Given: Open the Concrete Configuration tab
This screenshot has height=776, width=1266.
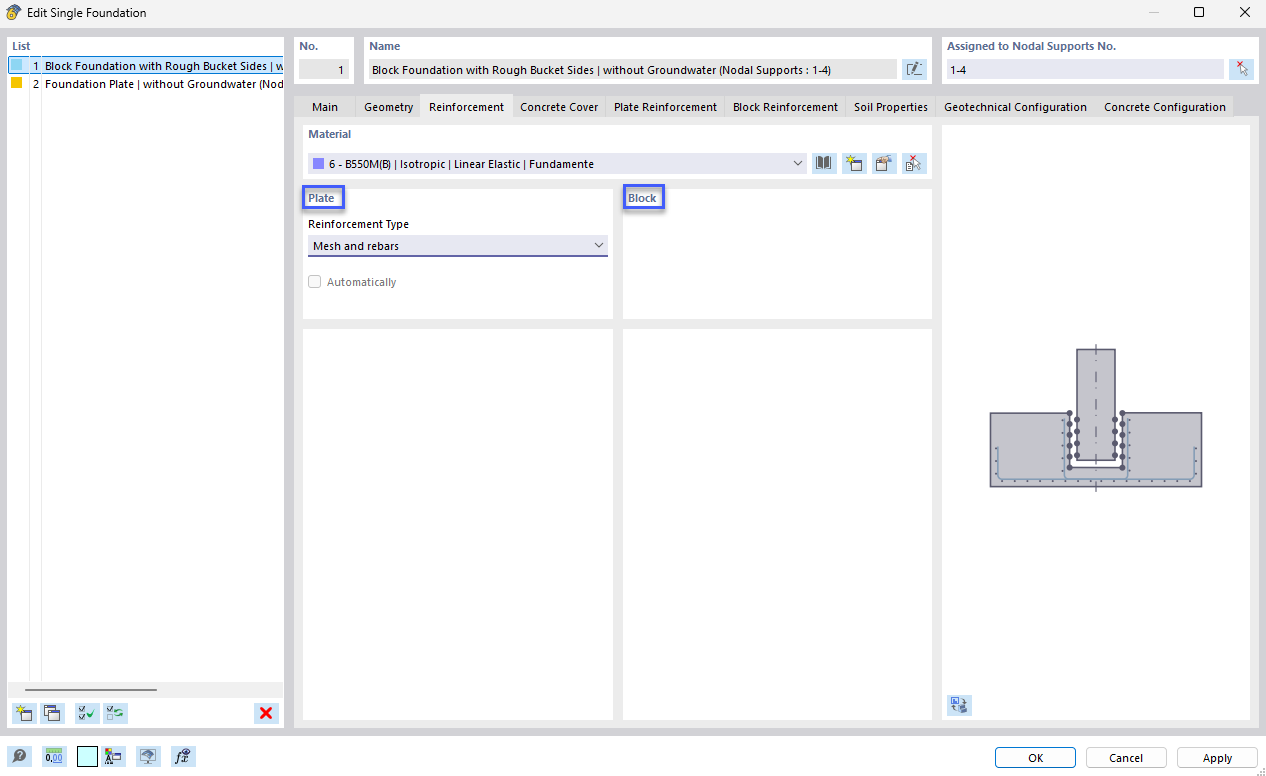Looking at the screenshot, I should (1165, 107).
